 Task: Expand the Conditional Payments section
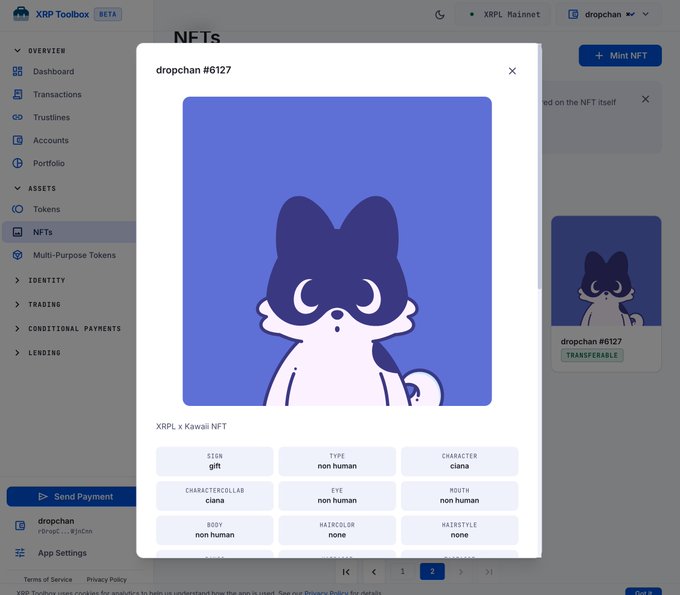click(68, 328)
